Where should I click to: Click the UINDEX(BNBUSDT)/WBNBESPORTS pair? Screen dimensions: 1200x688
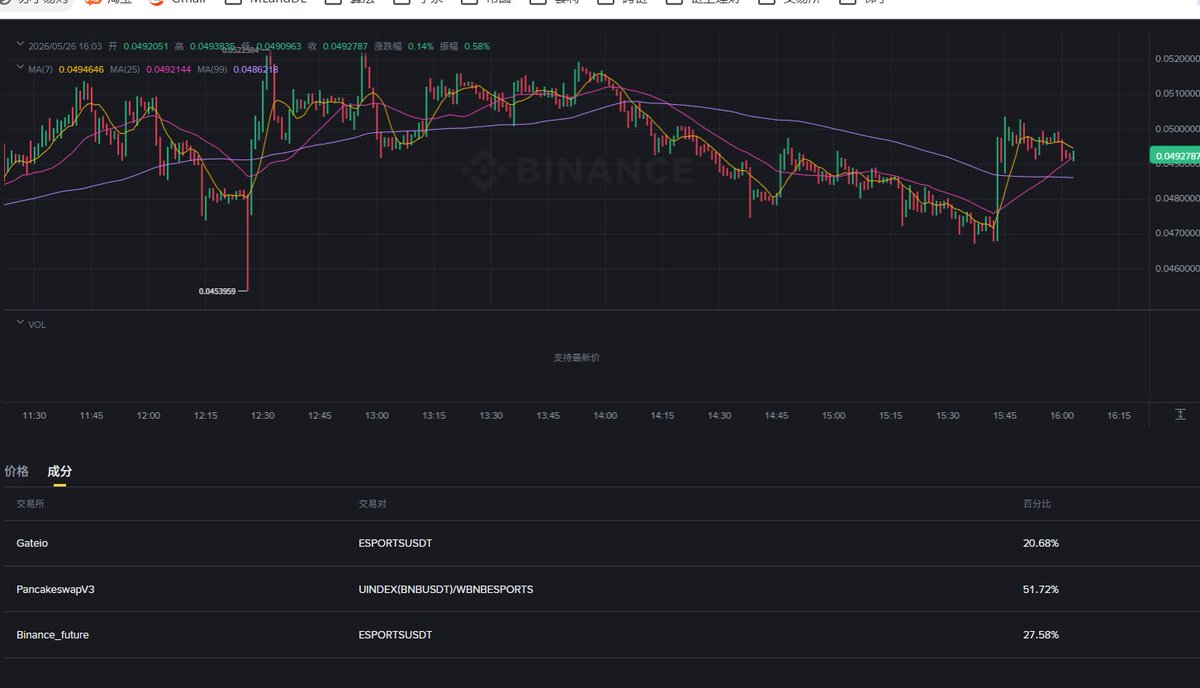click(x=446, y=589)
